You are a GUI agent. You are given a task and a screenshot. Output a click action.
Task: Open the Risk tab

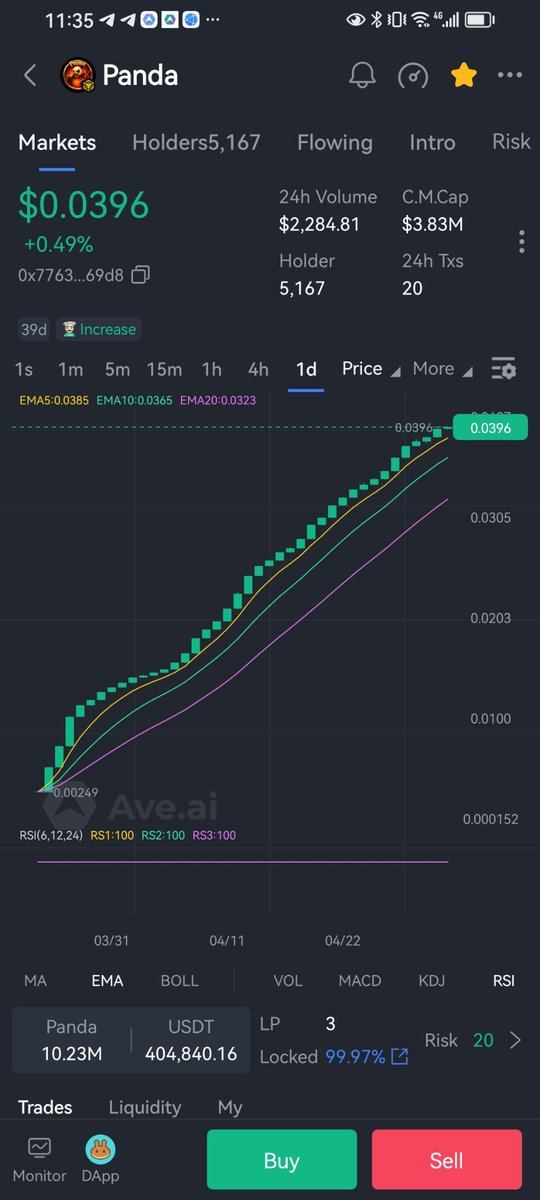[x=511, y=142]
